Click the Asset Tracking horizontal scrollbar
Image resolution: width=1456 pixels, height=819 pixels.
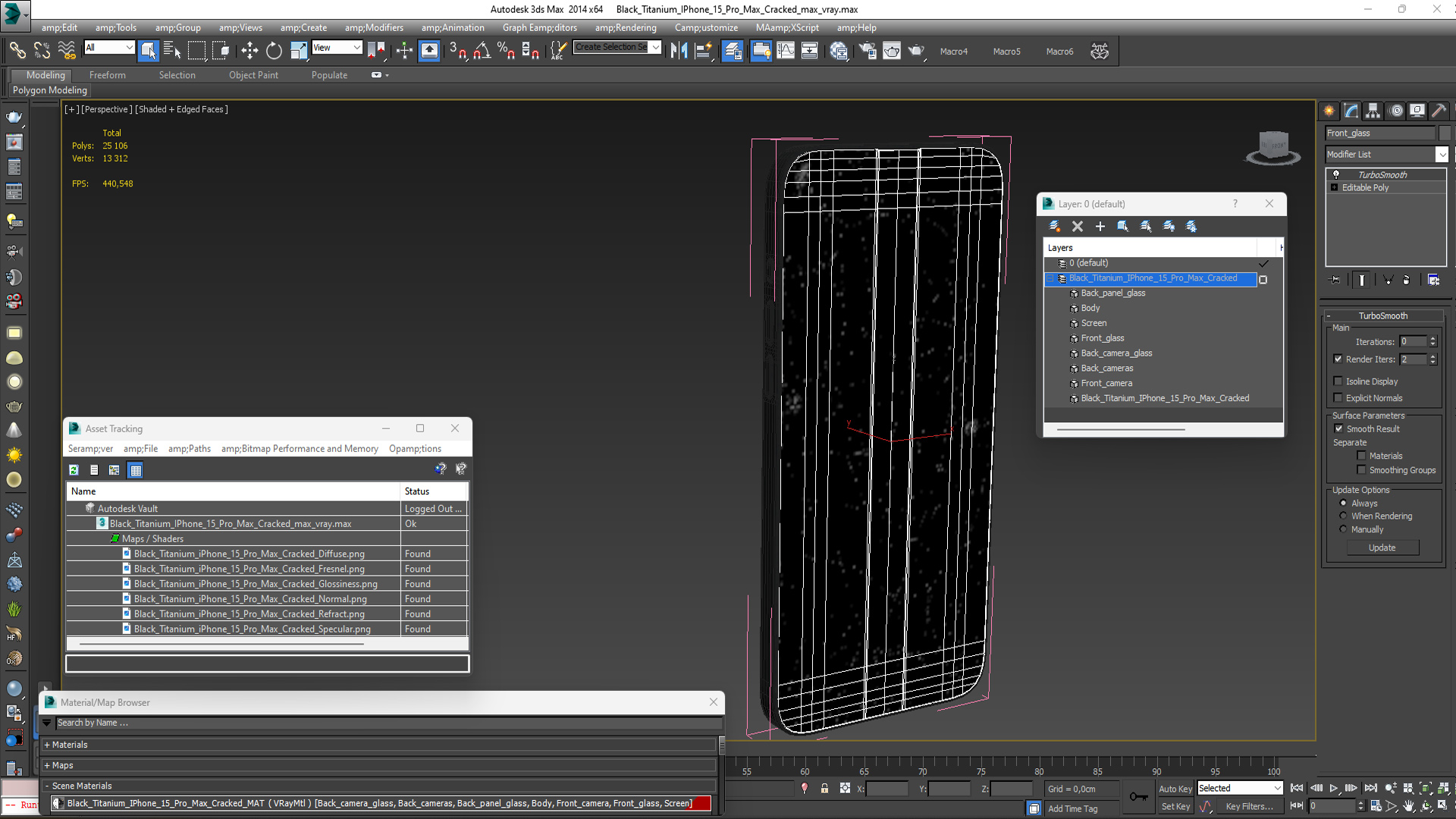point(221,644)
